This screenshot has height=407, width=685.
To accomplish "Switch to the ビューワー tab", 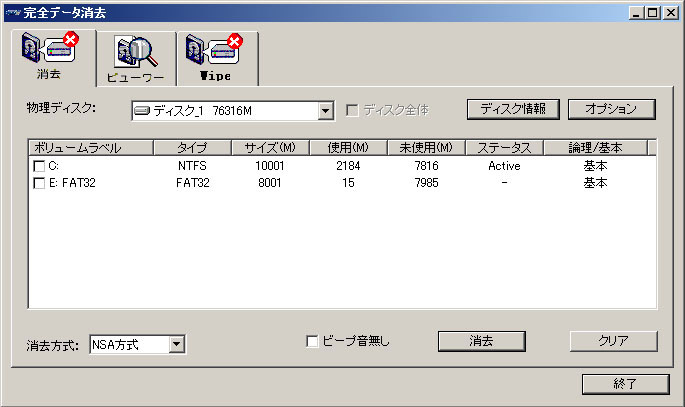I will point(136,59).
